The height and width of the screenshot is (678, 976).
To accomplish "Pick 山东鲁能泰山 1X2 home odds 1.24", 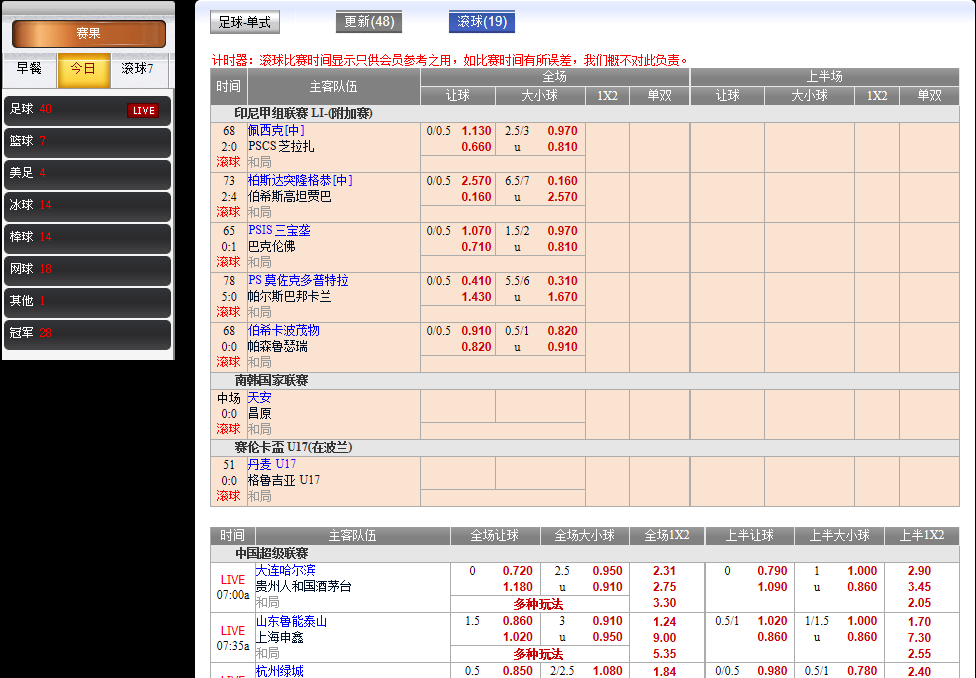I will click(665, 621).
